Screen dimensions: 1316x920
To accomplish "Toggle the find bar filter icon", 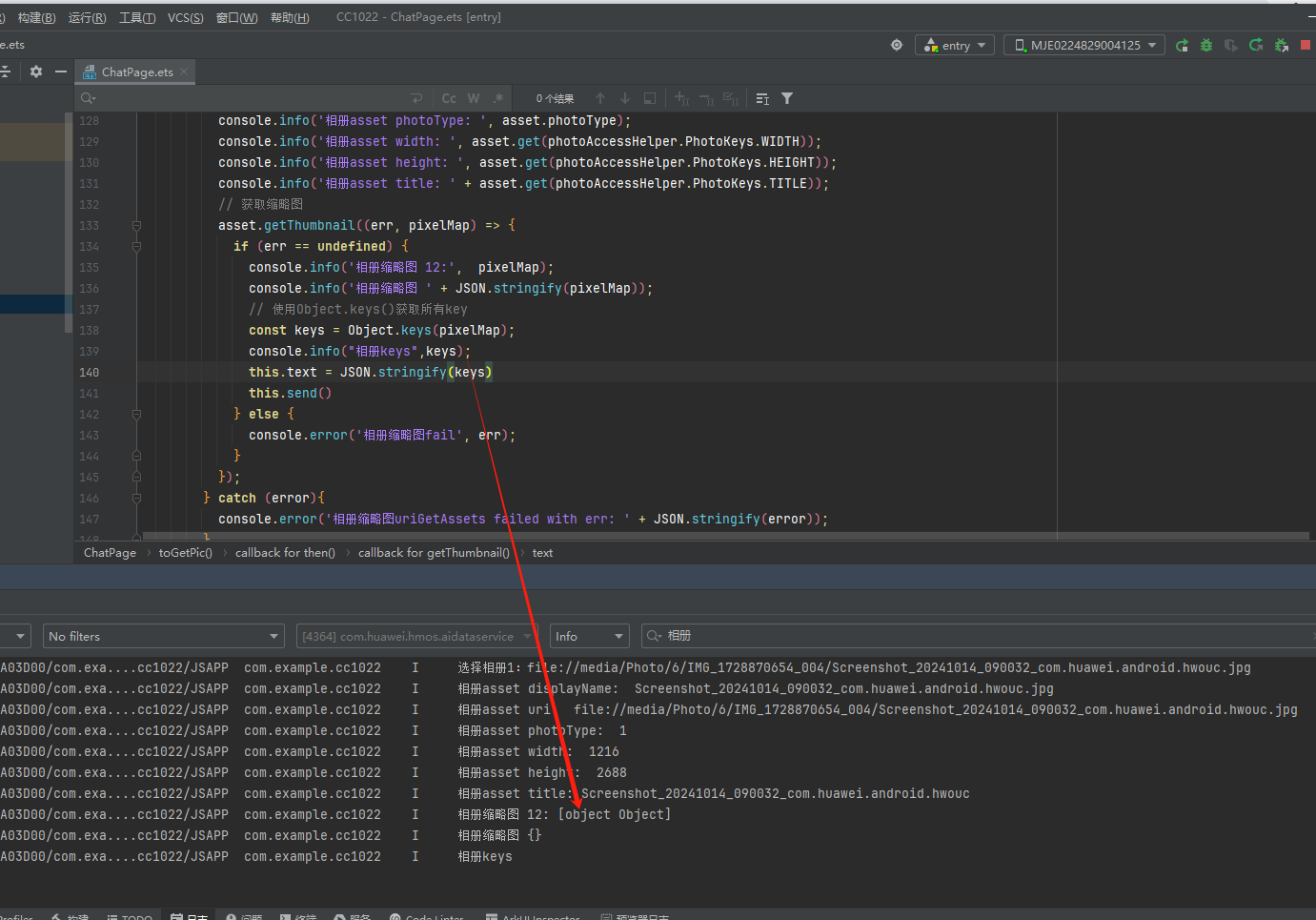I will [x=787, y=98].
